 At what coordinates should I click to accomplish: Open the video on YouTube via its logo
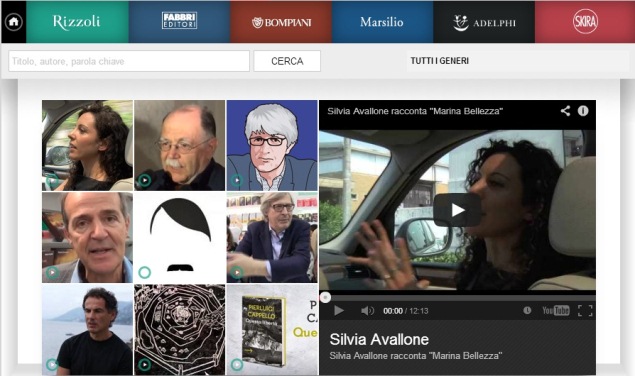556,311
